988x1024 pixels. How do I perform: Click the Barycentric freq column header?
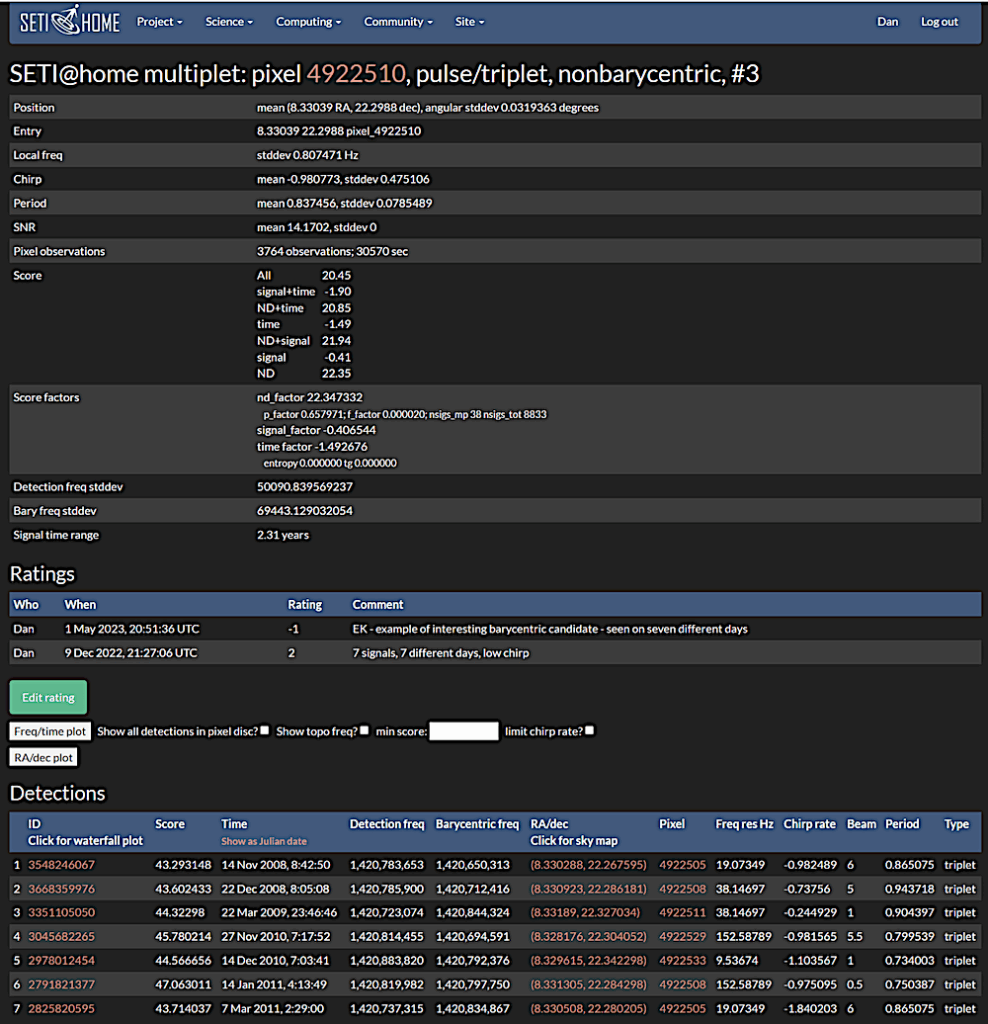point(477,824)
